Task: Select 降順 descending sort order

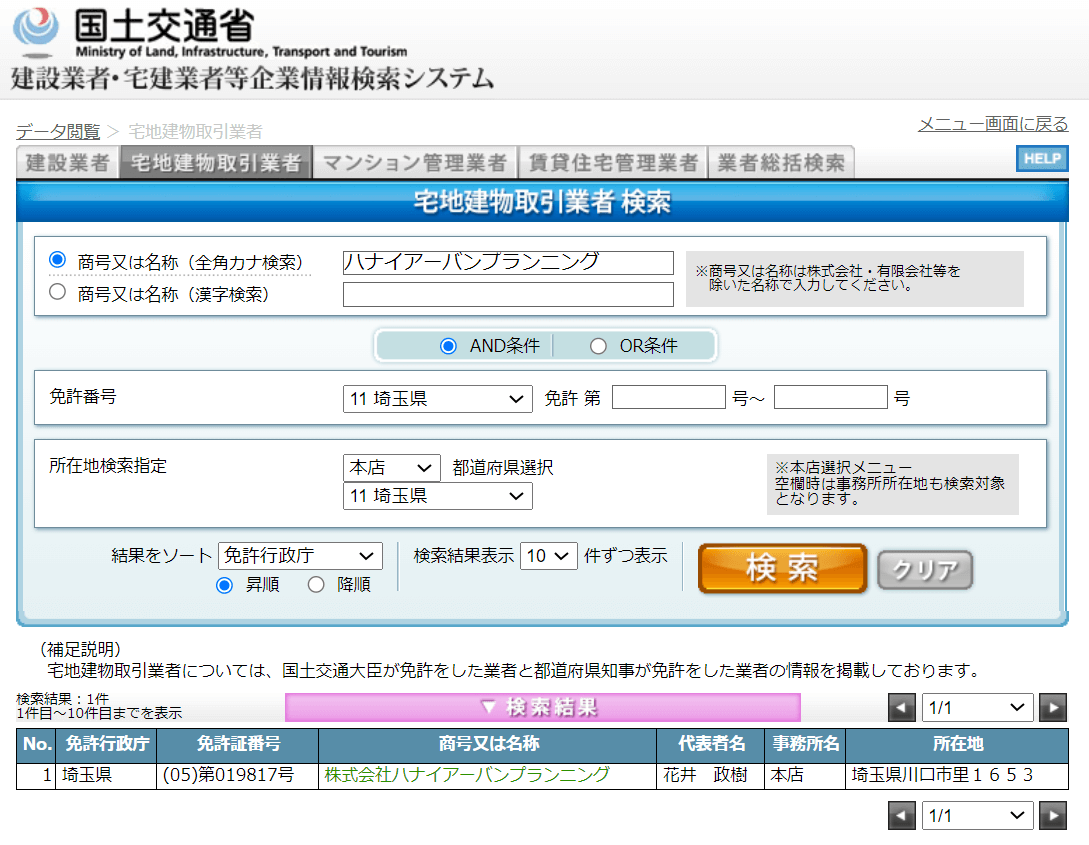Action: [x=316, y=585]
